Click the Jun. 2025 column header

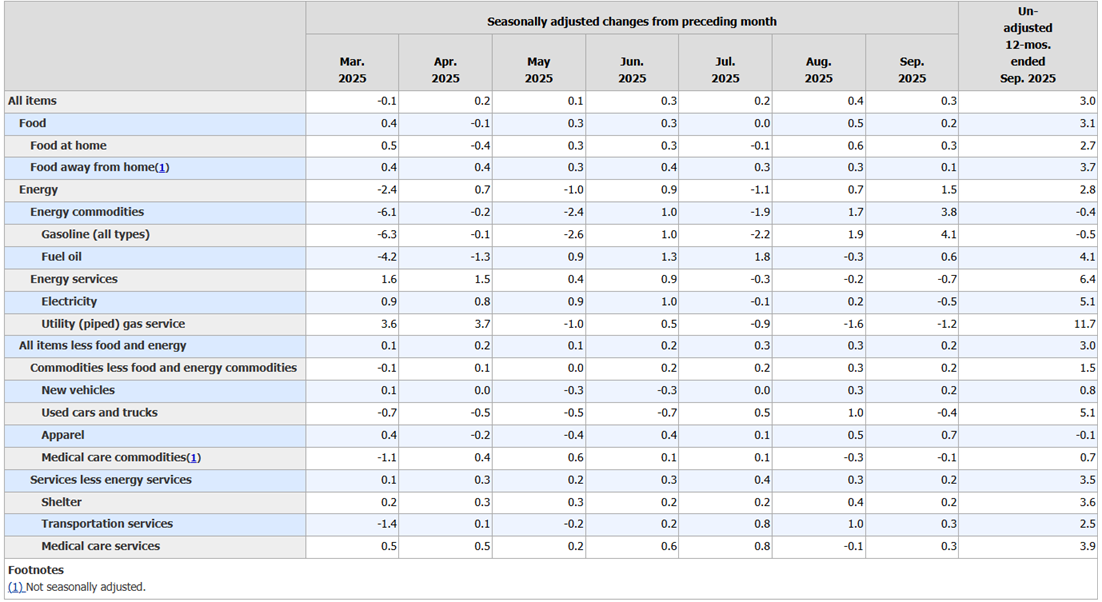click(632, 70)
